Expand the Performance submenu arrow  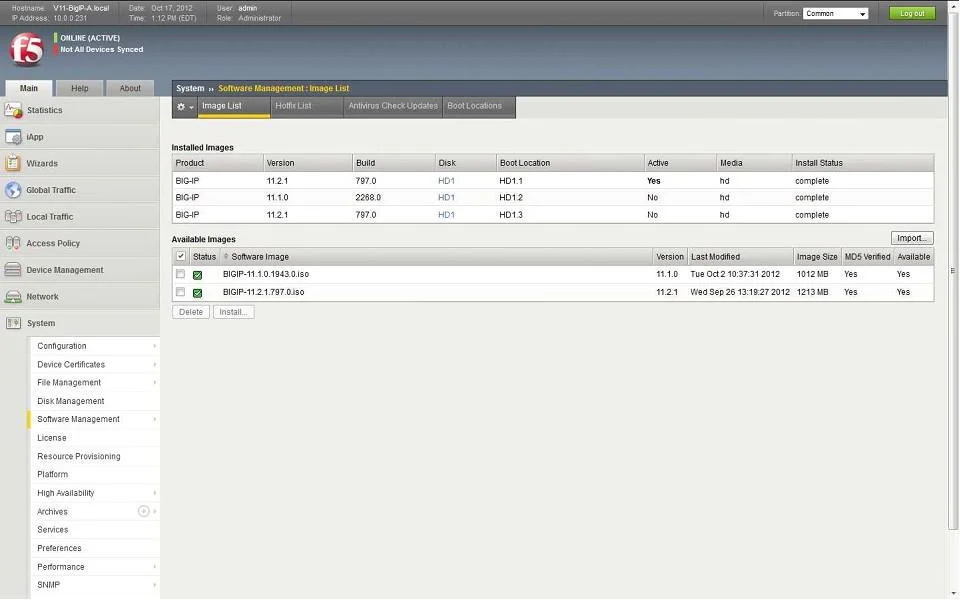coord(154,567)
